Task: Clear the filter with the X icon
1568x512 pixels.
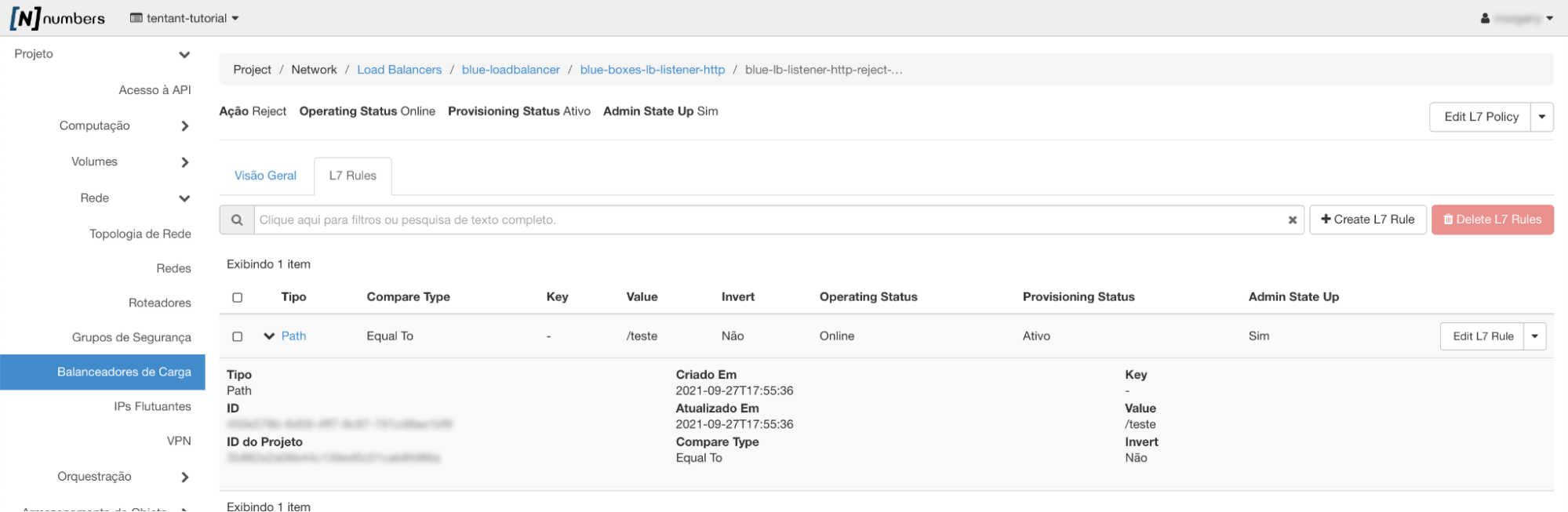Action: click(x=1292, y=220)
